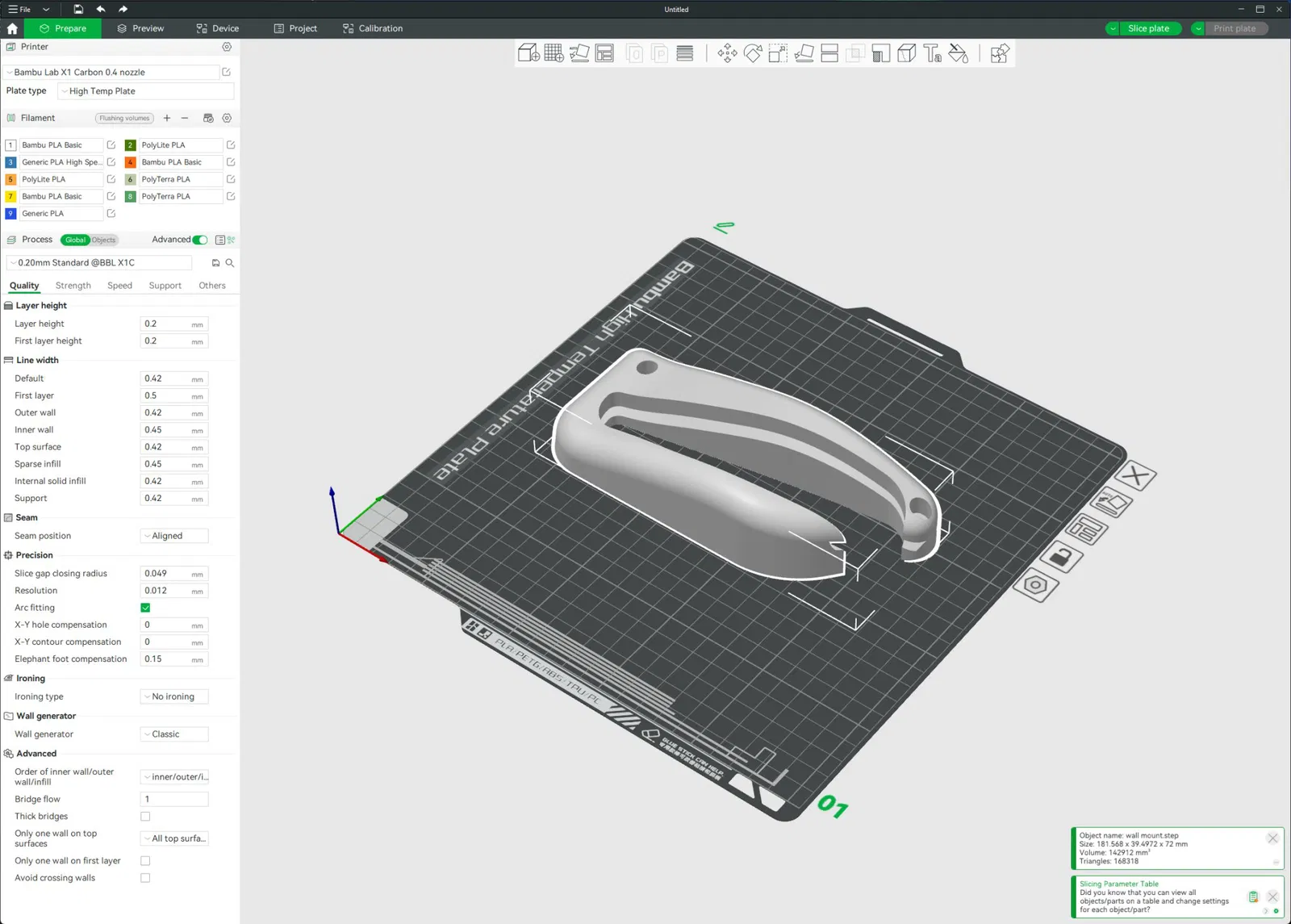Open Only one wall on top surfaces dropdown
The width and height of the screenshot is (1291, 924).
coord(174,838)
